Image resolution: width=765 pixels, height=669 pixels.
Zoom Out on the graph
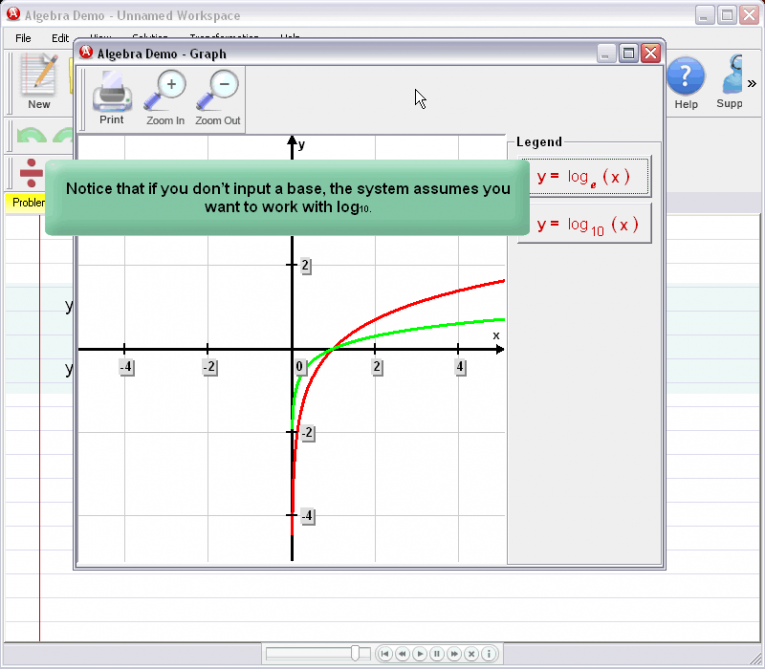(218, 98)
